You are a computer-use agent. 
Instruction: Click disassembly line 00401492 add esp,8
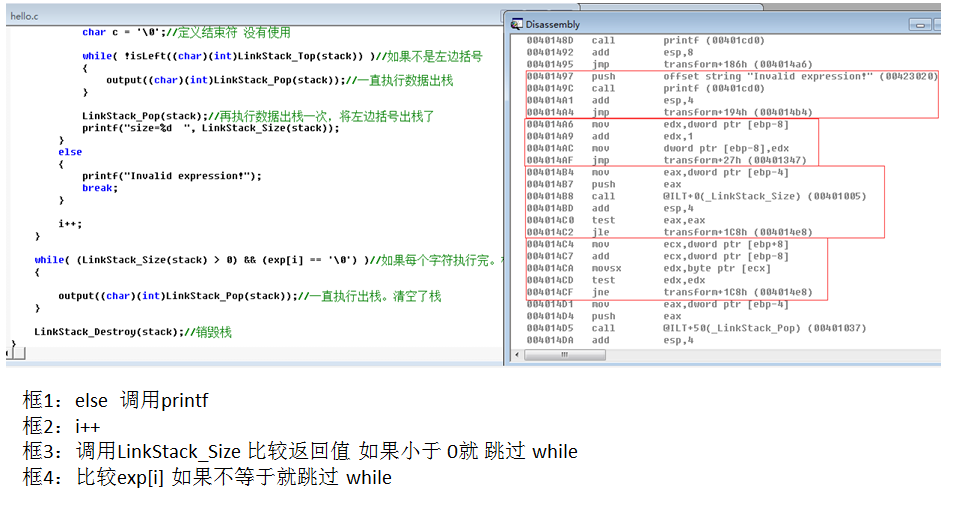tap(610, 53)
